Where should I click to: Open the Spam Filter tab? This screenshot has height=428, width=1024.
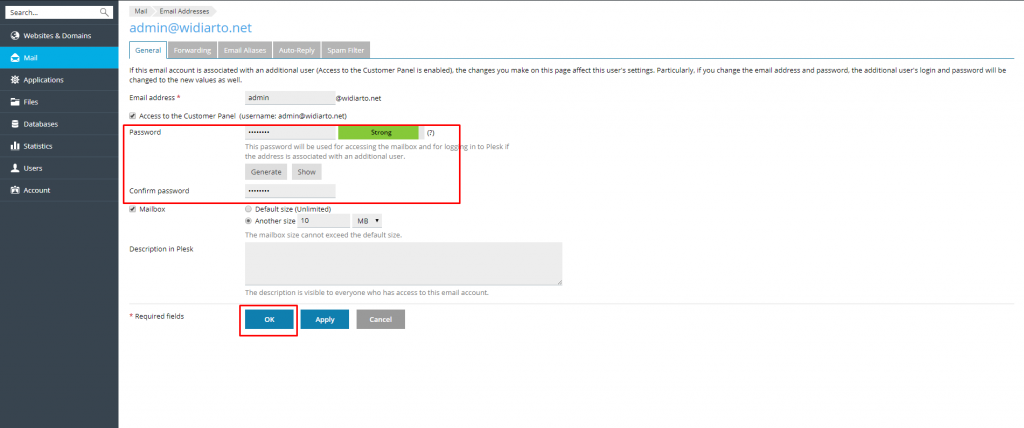click(346, 50)
